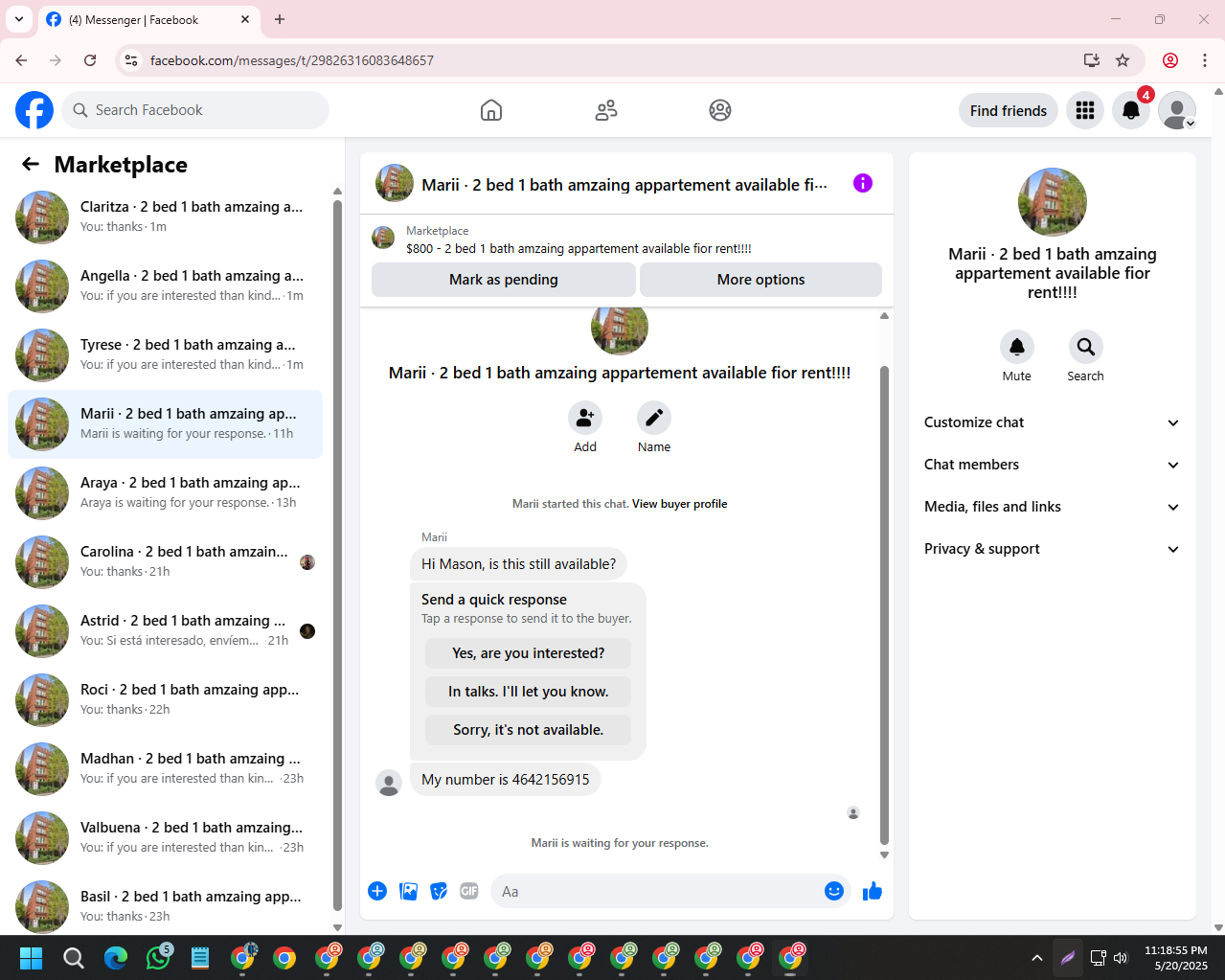Attach a photo file in composer
Screen dimensions: 1225x980
pos(408,891)
